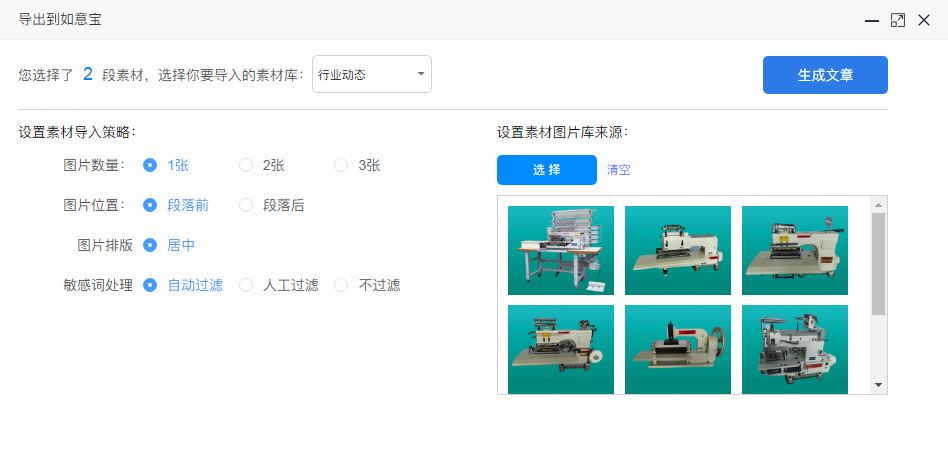Maximize the 导出到如意宝 dialog window
Screen dimensions: 948x467
(x=897, y=20)
